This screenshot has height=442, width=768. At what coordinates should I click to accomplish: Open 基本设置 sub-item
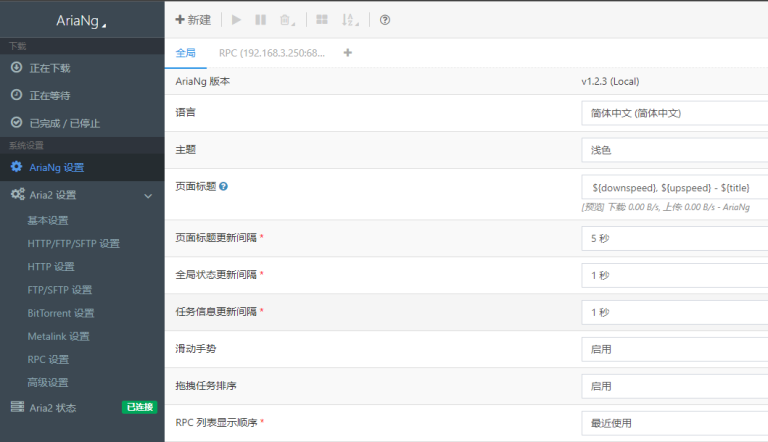click(x=48, y=221)
